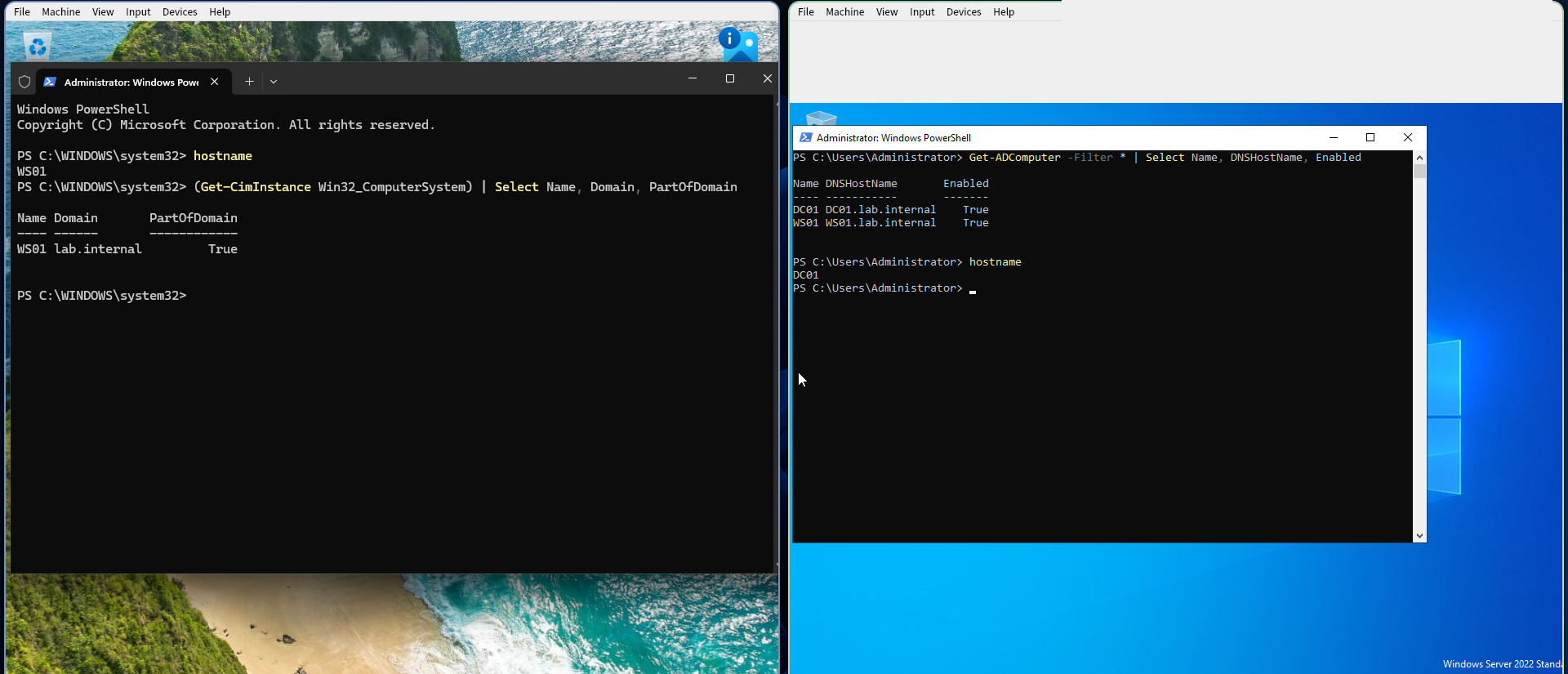Viewport: 1568px width, 674px height.
Task: Open the Machine menu of the DC01 VM
Action: click(x=845, y=12)
